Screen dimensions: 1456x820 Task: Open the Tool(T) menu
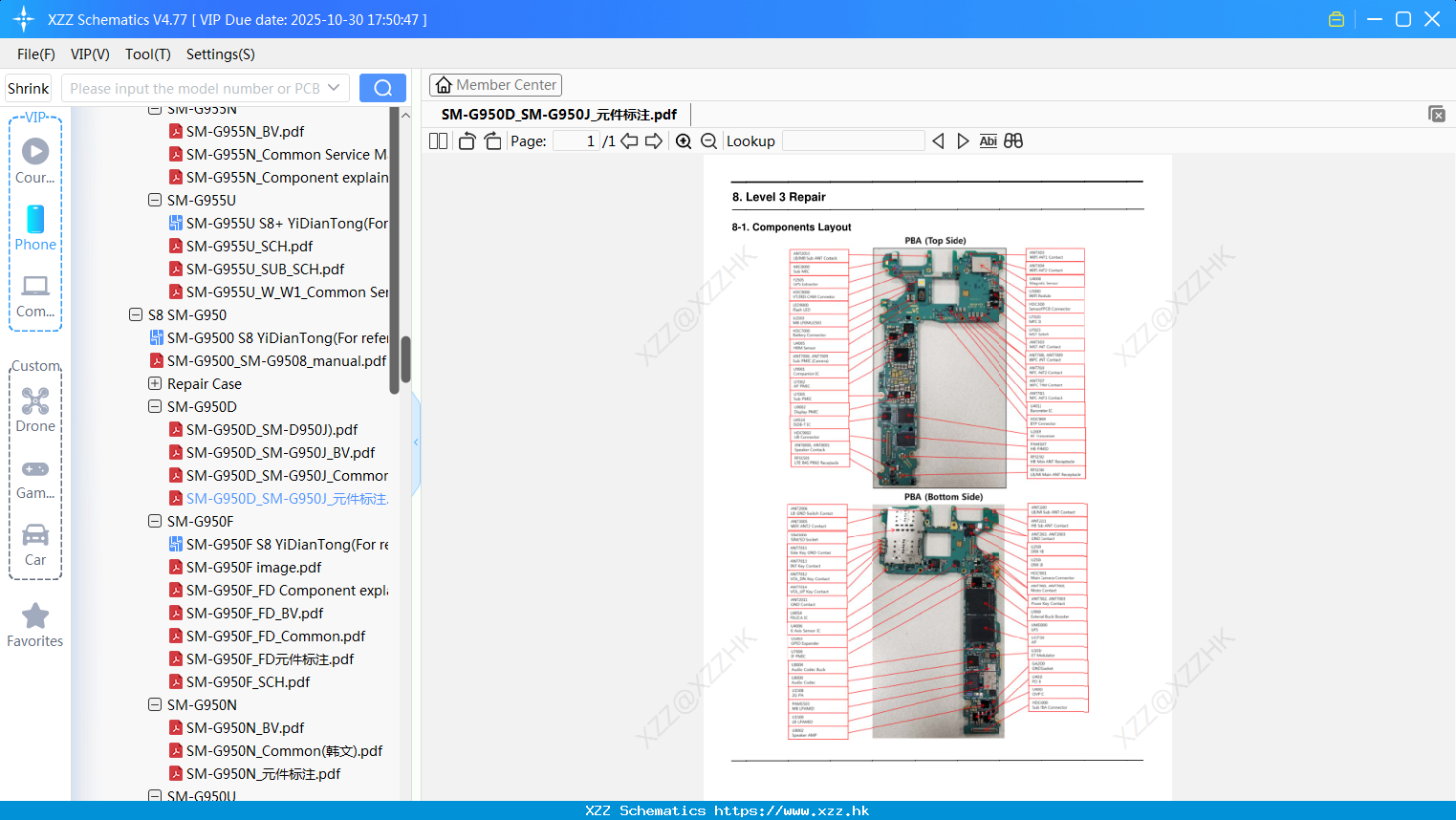coord(148,54)
